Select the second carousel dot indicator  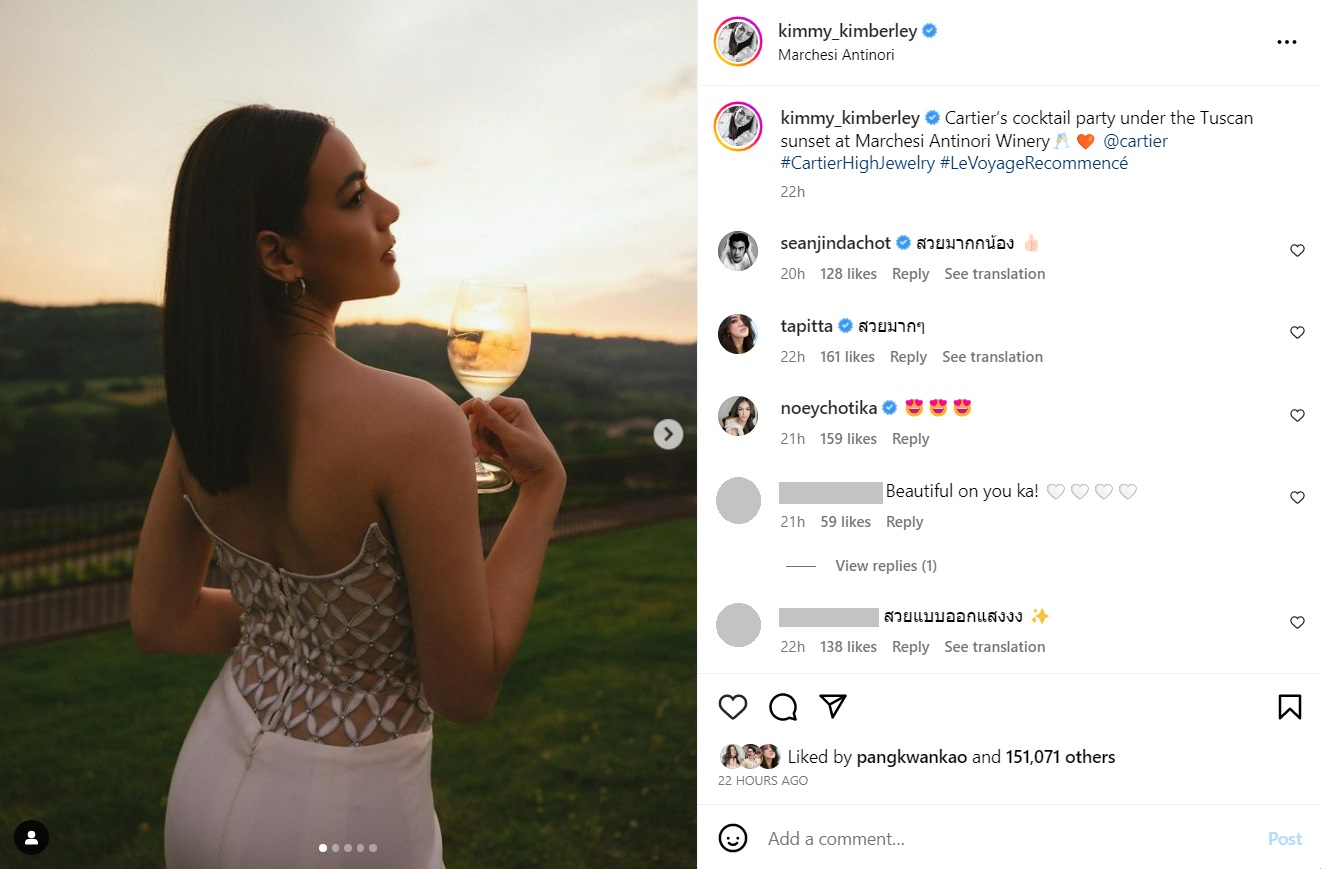click(x=335, y=848)
